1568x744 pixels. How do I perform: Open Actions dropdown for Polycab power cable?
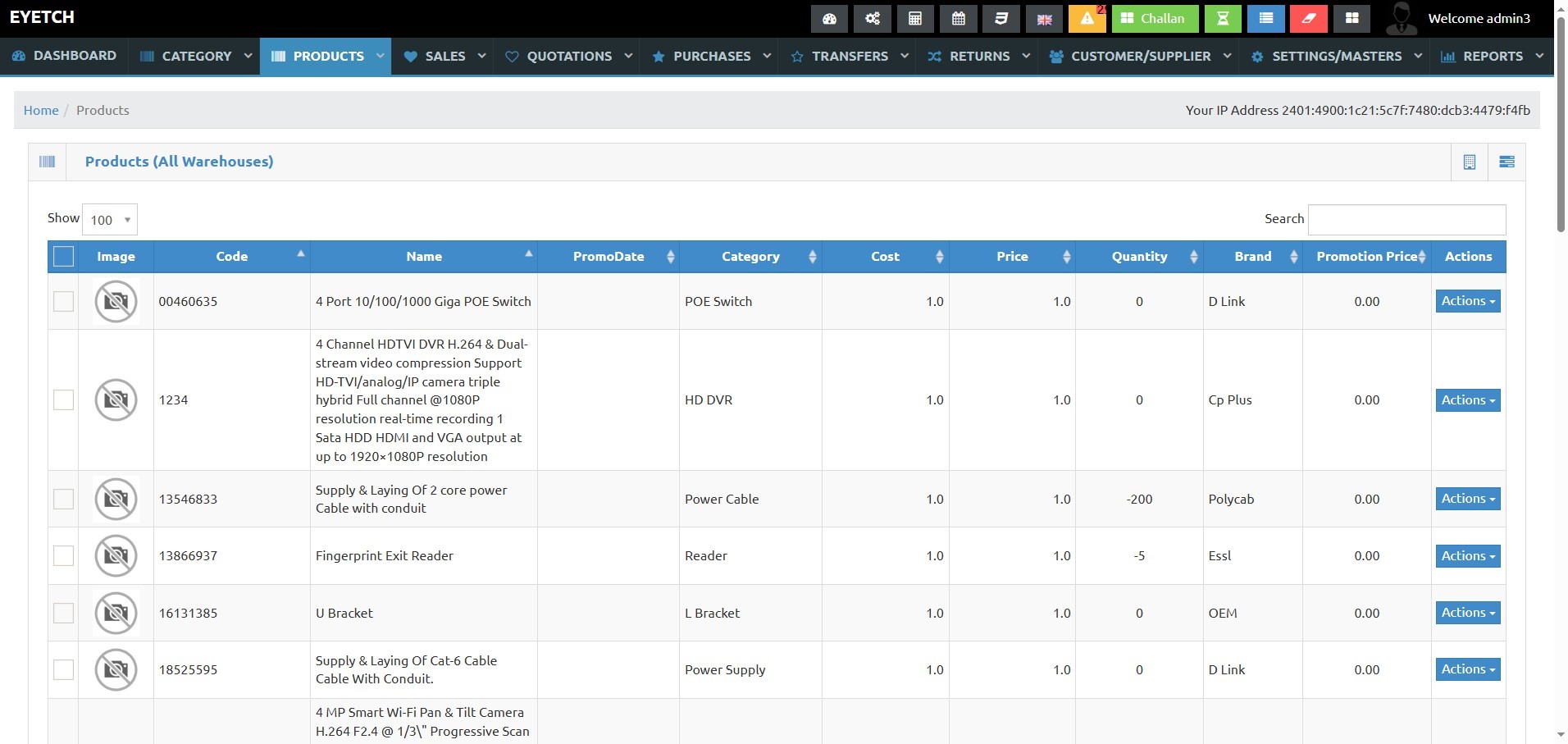click(x=1468, y=499)
